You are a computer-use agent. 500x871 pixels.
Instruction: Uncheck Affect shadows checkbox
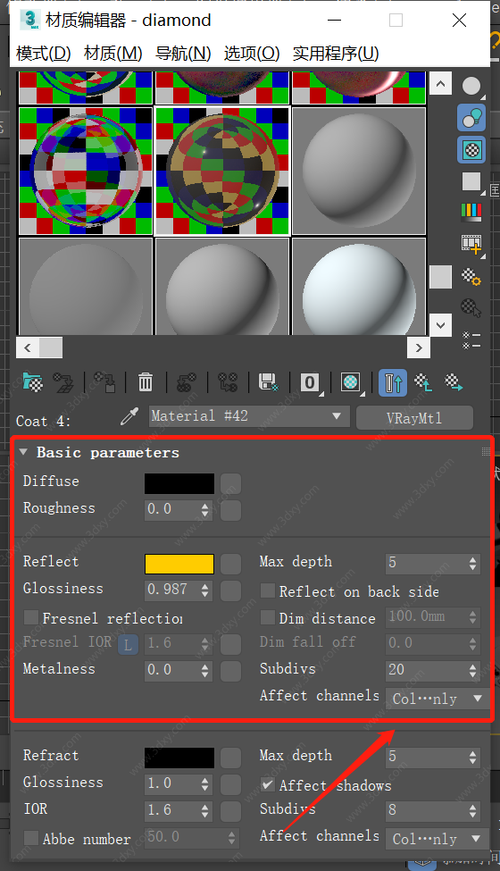(x=268, y=784)
